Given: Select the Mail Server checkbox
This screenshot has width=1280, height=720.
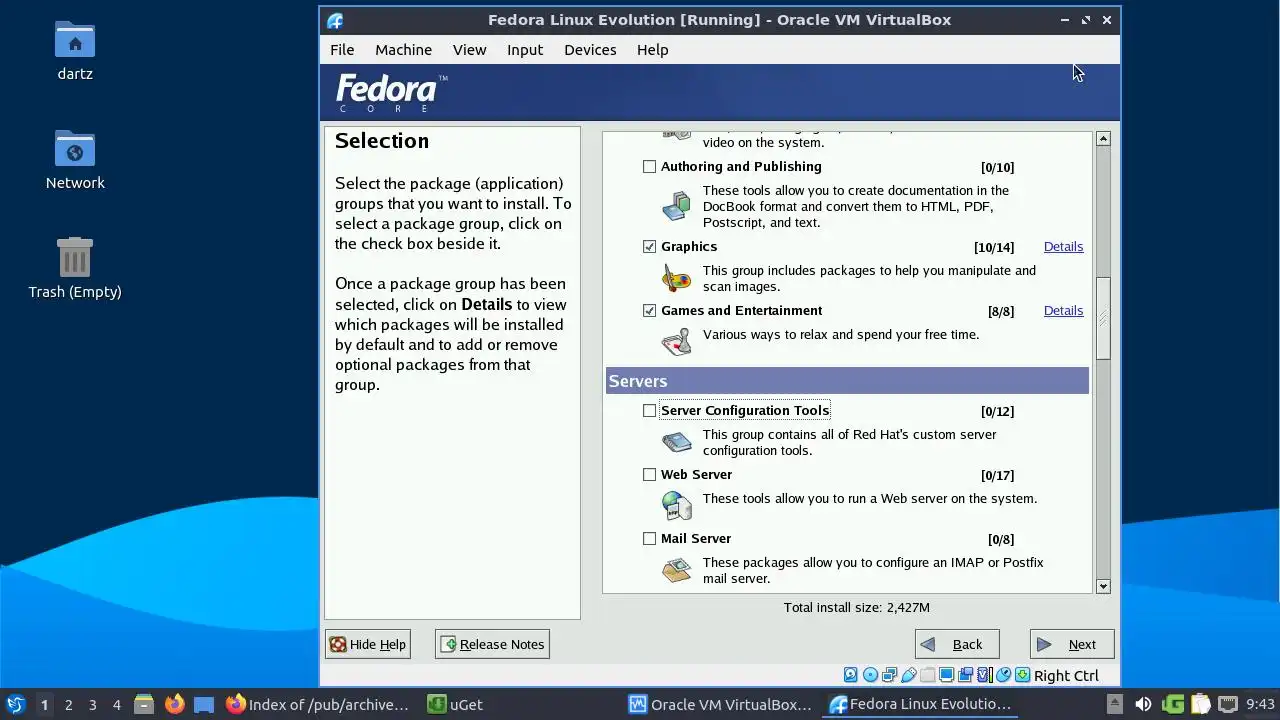Looking at the screenshot, I should coord(649,539).
